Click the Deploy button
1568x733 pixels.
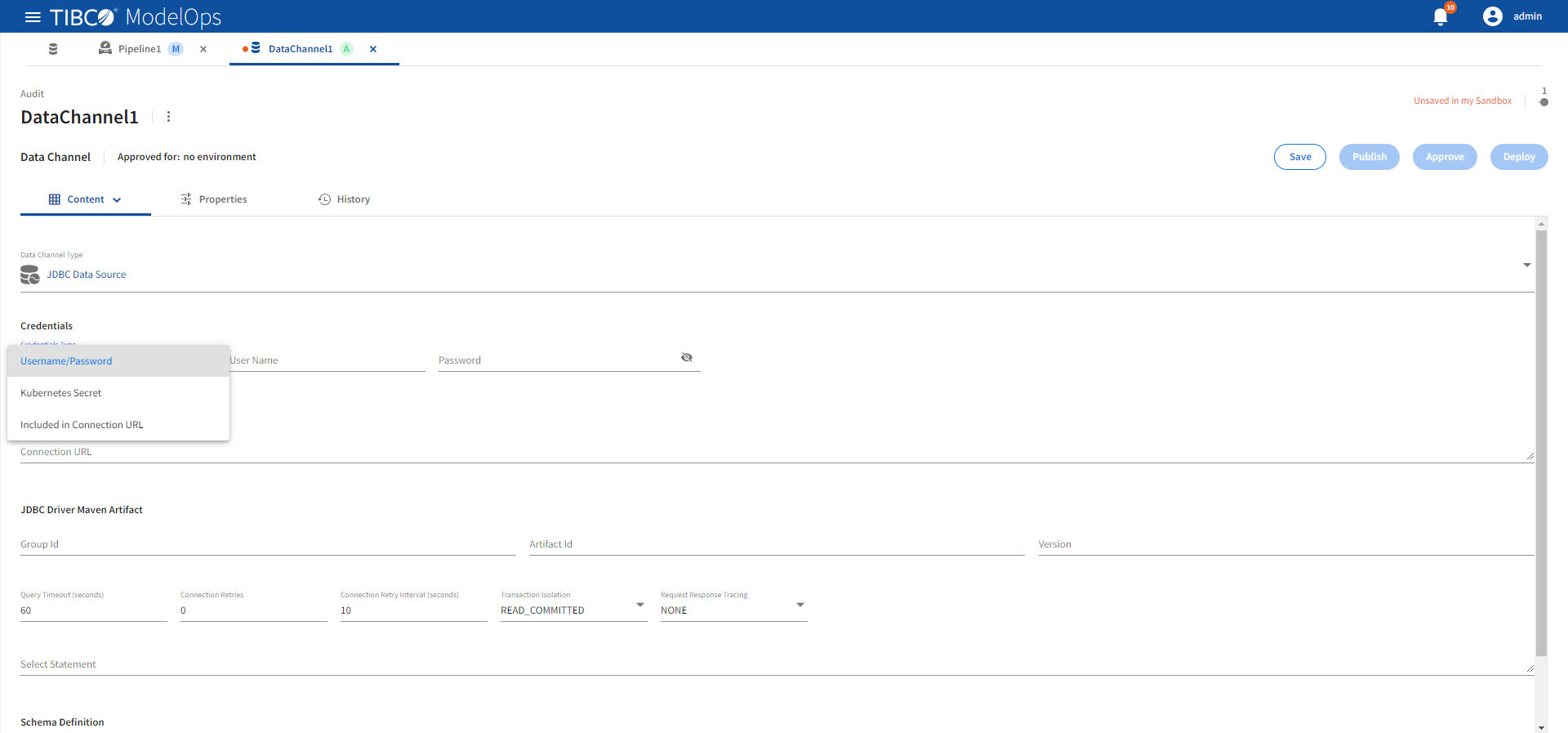tap(1519, 157)
